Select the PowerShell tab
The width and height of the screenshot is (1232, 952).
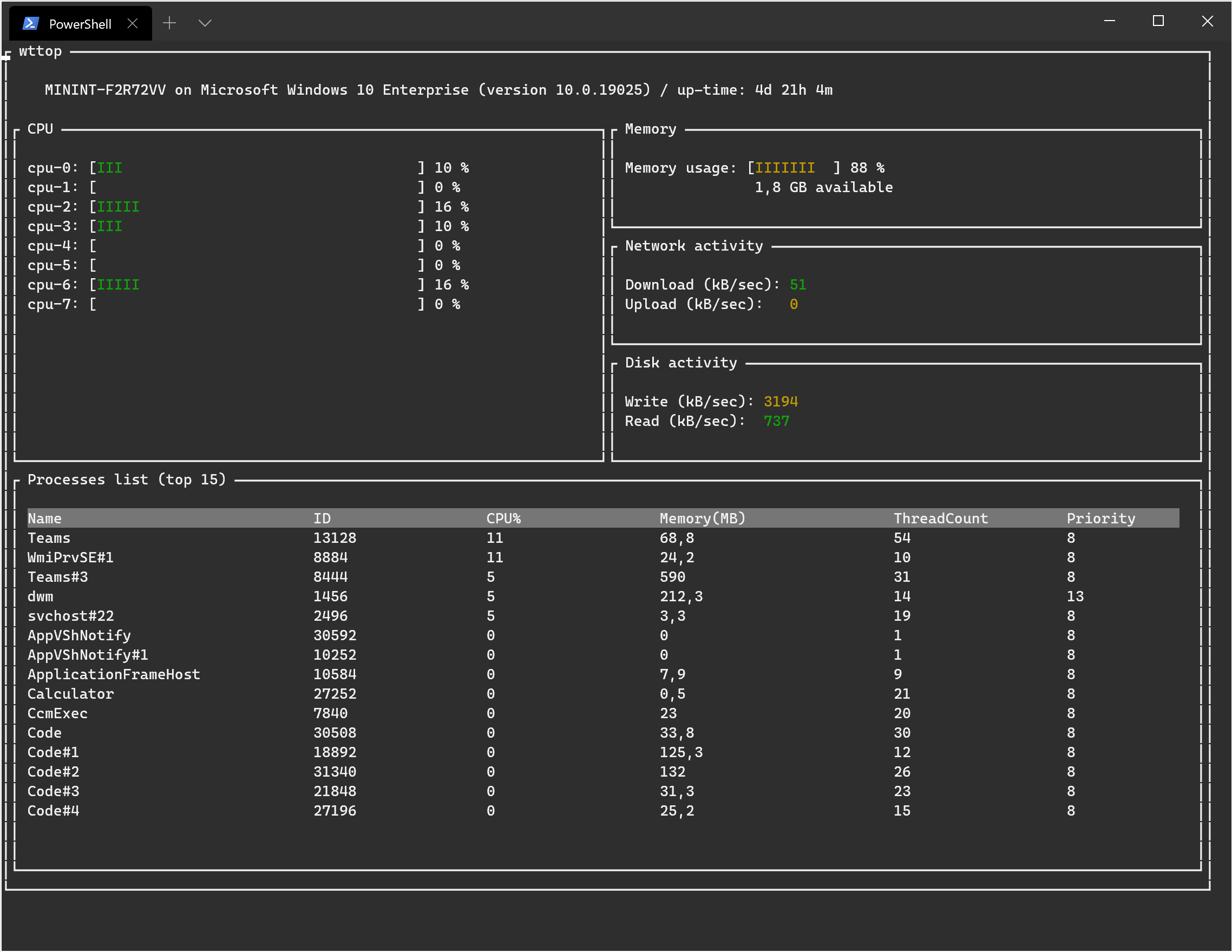point(80,23)
